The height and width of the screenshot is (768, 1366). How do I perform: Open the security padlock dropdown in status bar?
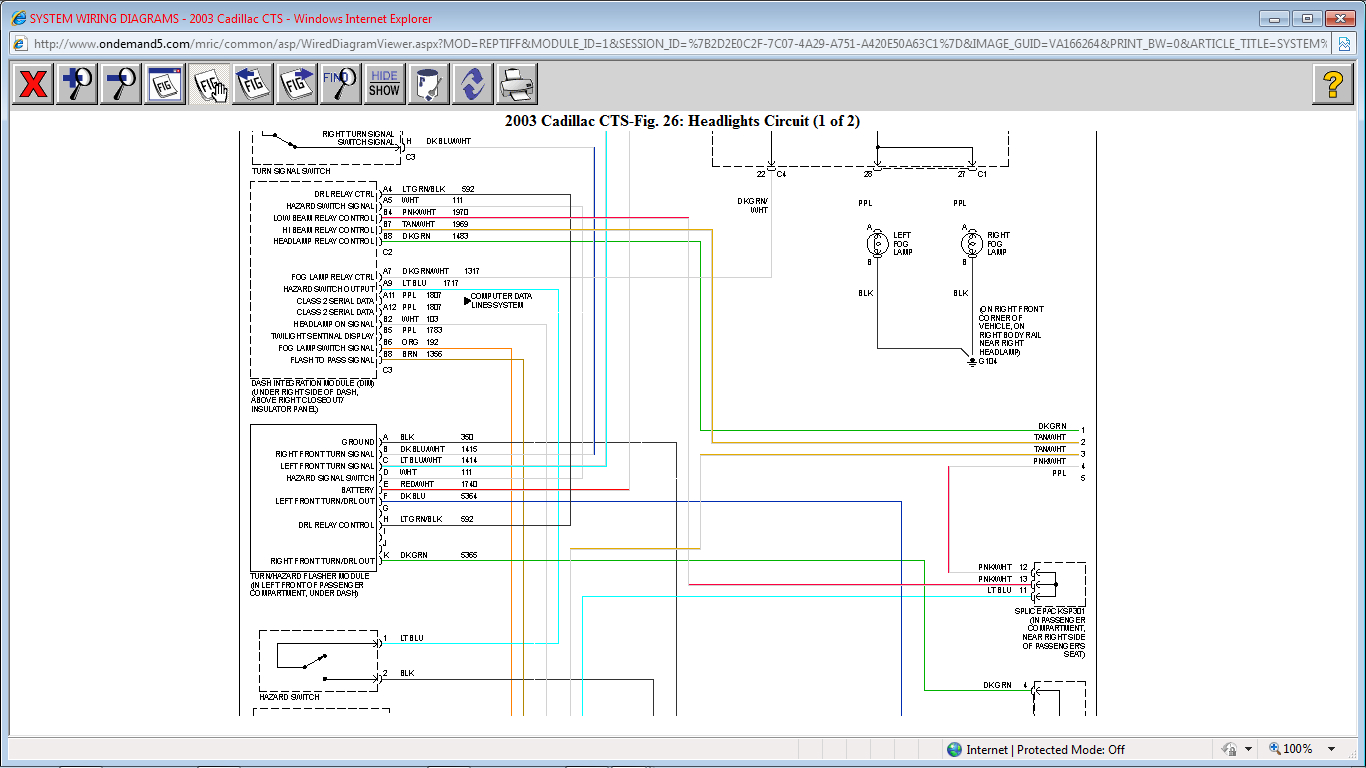(1248, 749)
